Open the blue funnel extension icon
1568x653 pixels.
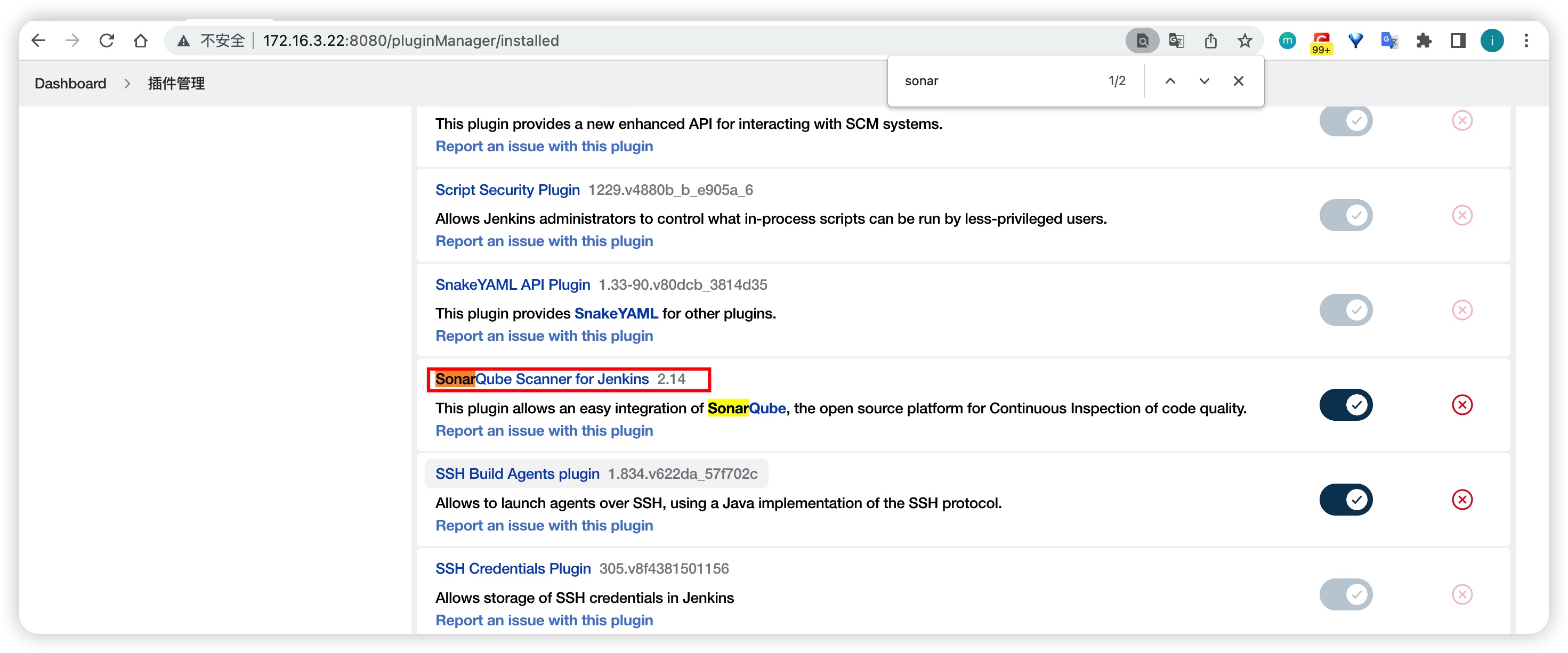[1355, 41]
